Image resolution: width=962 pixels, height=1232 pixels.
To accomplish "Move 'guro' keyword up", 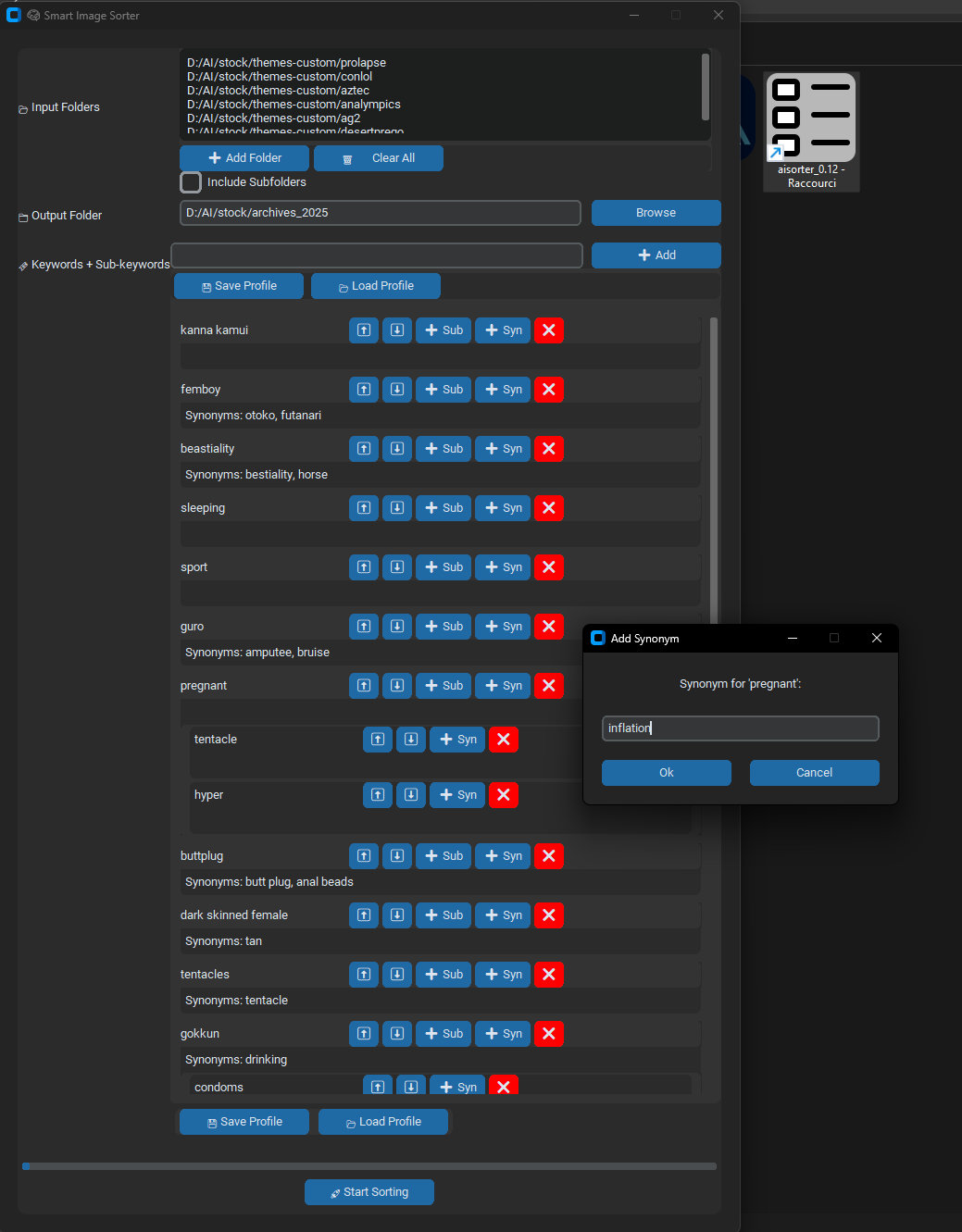I will click(364, 627).
